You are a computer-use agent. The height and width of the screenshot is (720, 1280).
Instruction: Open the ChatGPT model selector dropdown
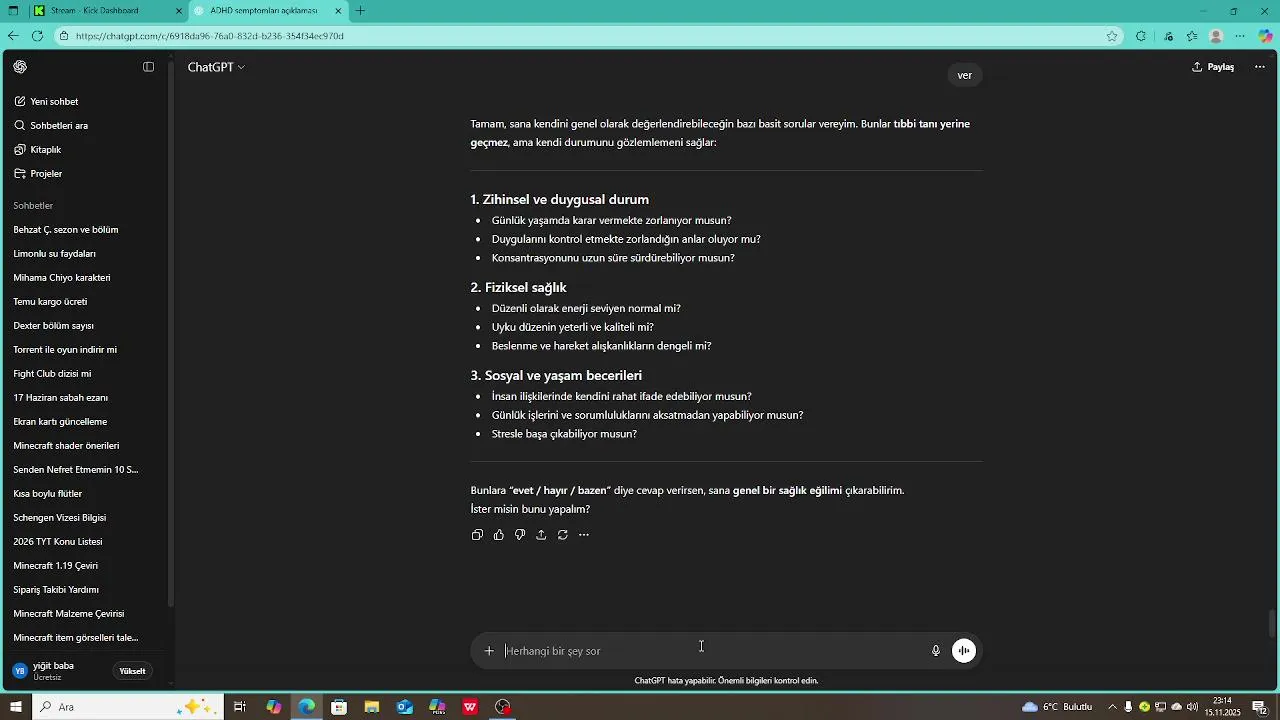pos(216,67)
